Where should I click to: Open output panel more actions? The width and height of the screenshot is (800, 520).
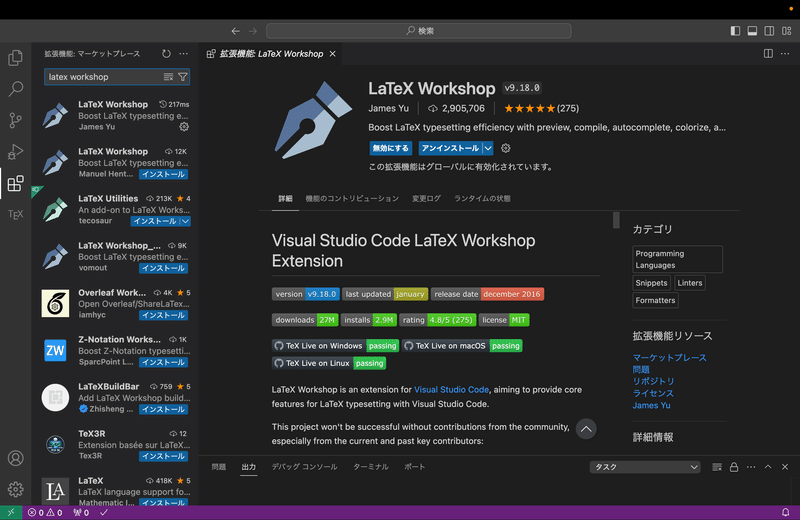click(x=751, y=467)
